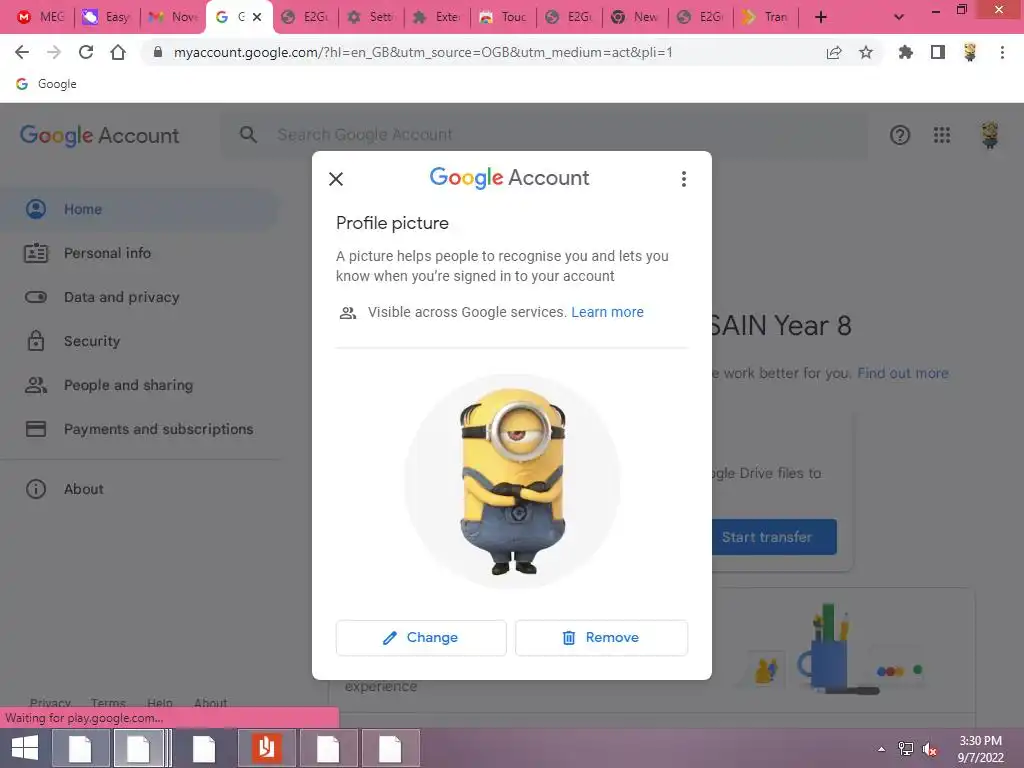Open the tab search dropdown chevron
This screenshot has height=768, width=1024.
[899, 17]
